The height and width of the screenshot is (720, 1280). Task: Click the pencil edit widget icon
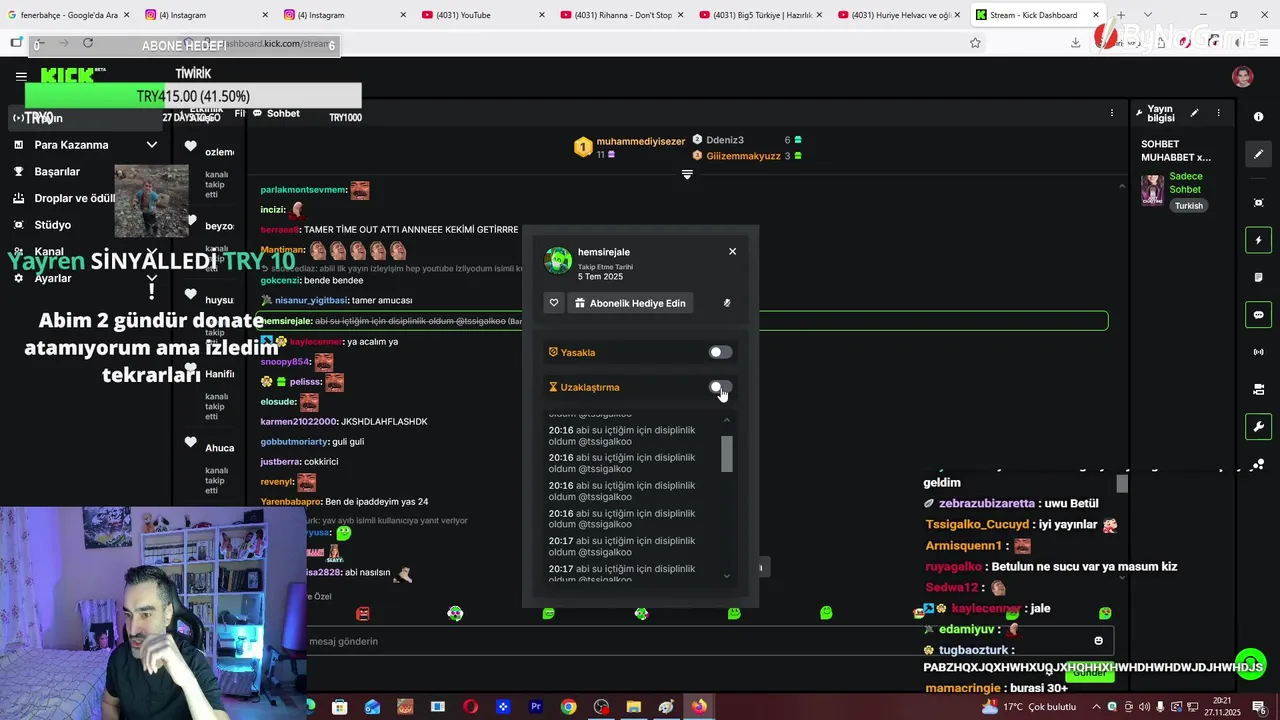click(x=1258, y=154)
